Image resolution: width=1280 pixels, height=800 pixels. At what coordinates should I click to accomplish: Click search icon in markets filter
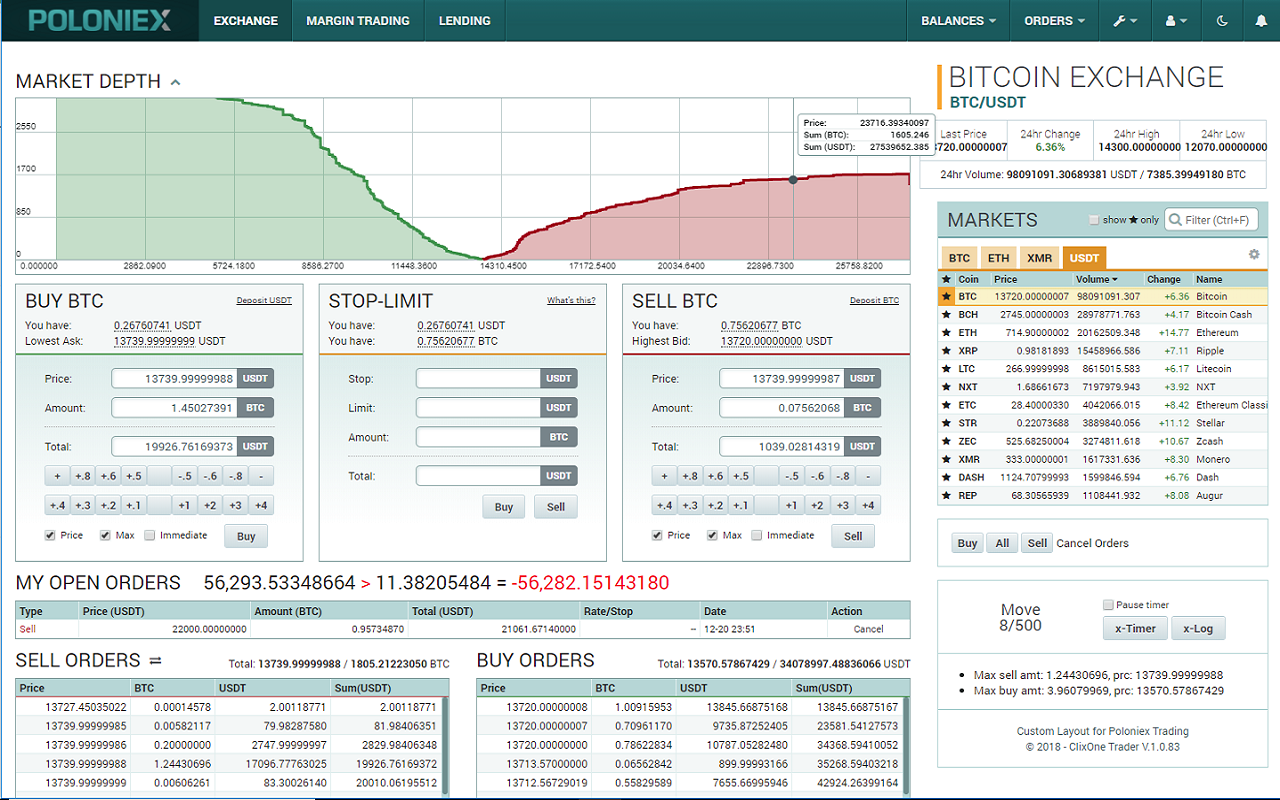tap(1175, 220)
